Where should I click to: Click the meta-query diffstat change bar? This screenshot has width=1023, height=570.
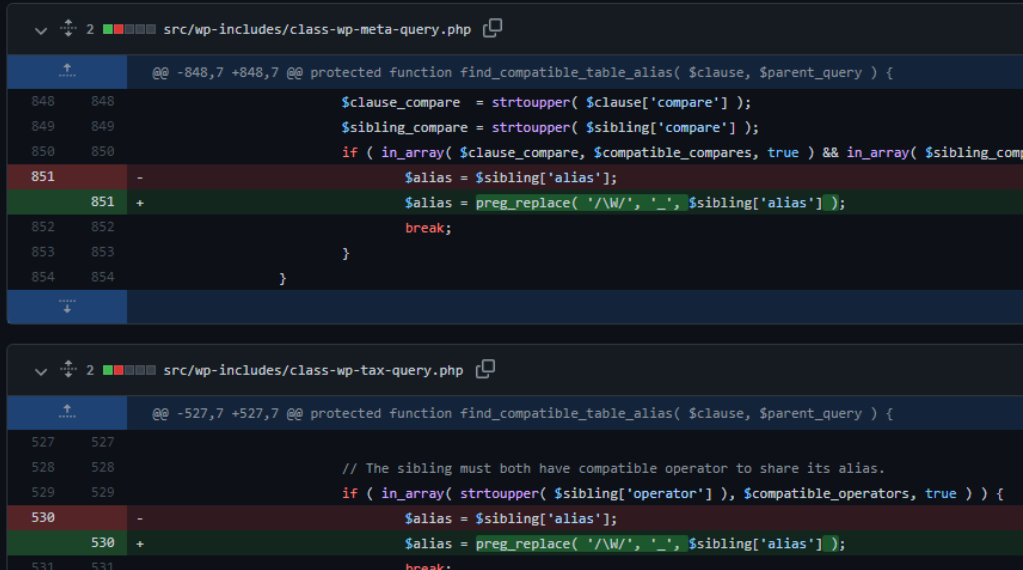(129, 29)
